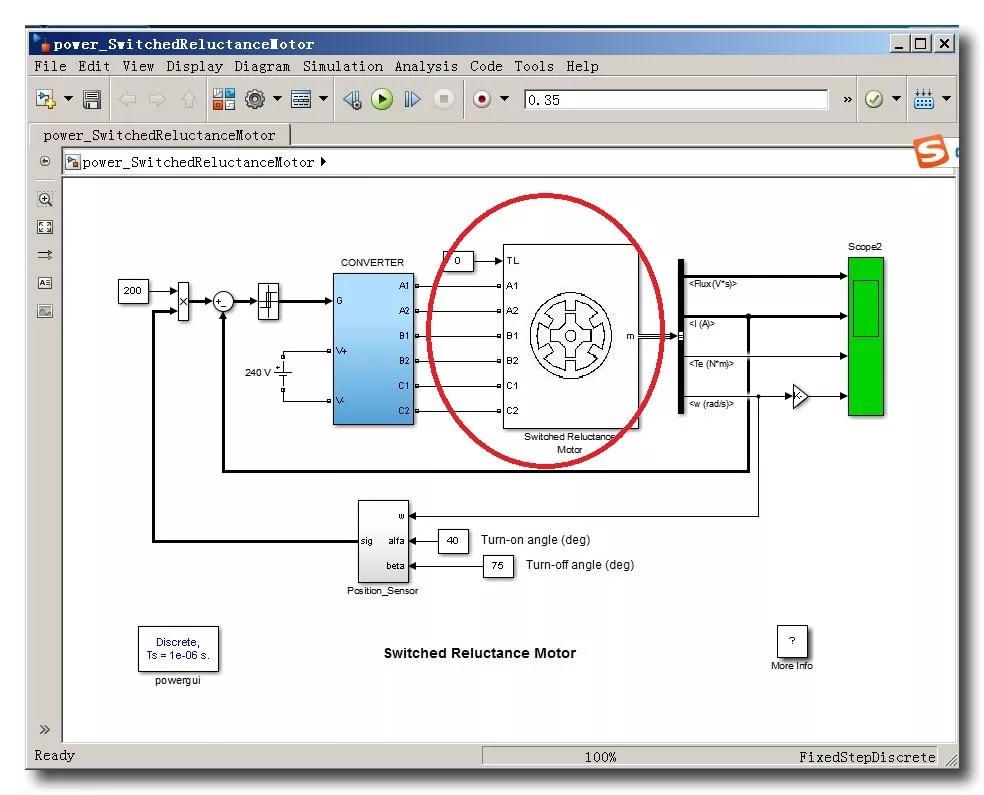984x795 pixels.
Task: Click the simulation stop time field
Action: (x=676, y=100)
